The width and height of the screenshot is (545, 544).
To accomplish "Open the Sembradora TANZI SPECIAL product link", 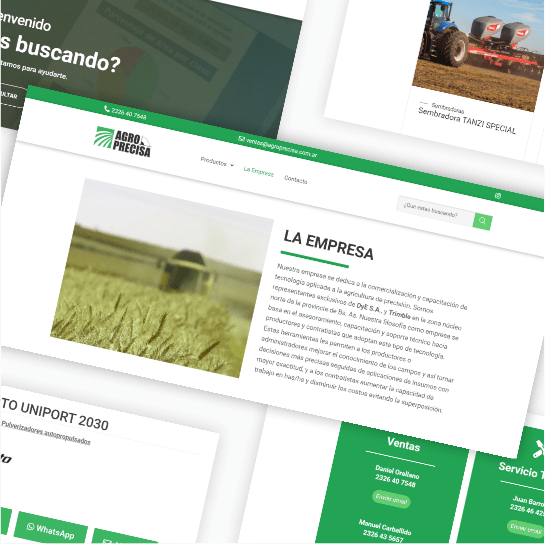I will coord(467,120).
